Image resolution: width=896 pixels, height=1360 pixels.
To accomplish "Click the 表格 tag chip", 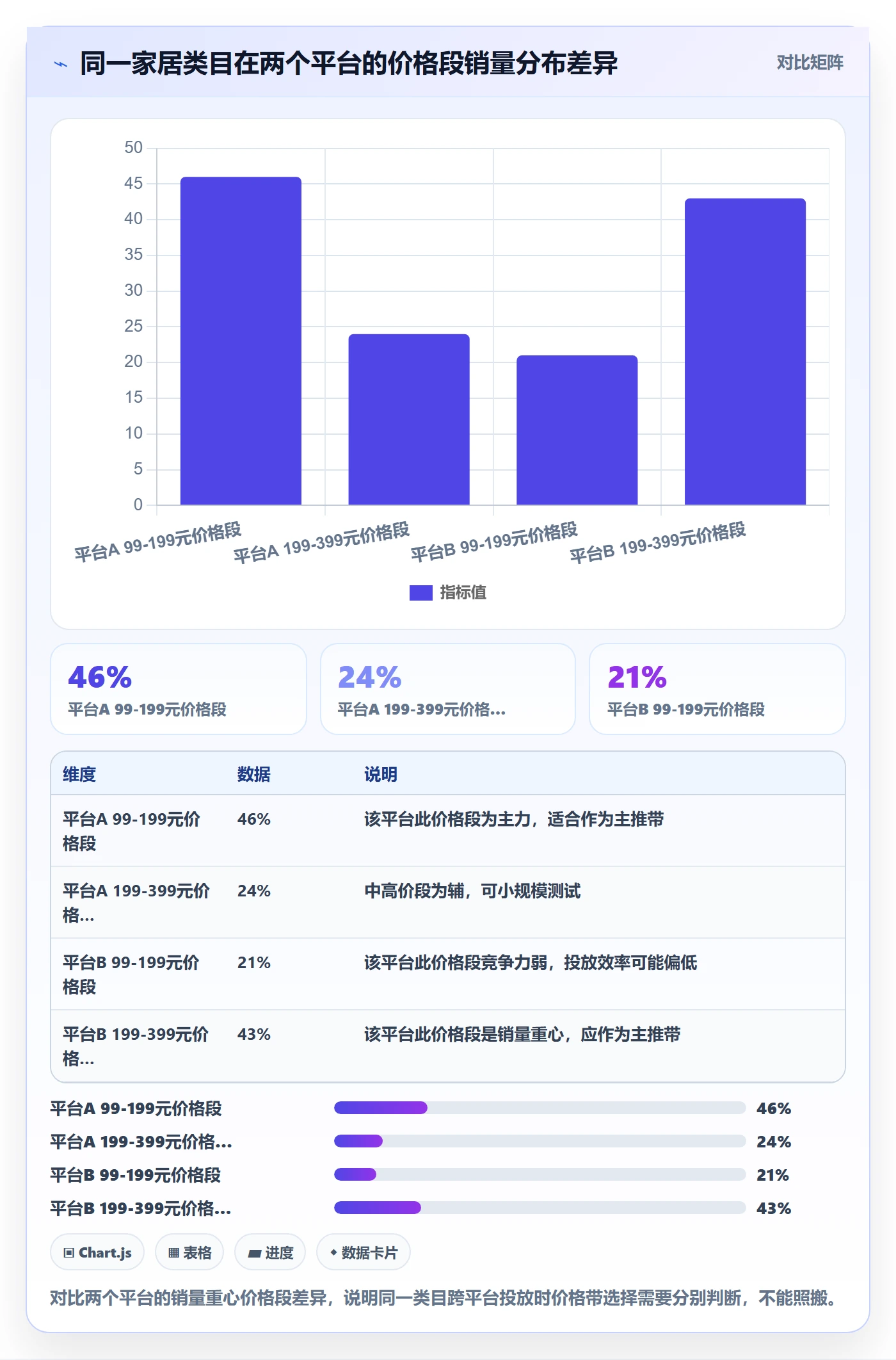I will point(189,1252).
